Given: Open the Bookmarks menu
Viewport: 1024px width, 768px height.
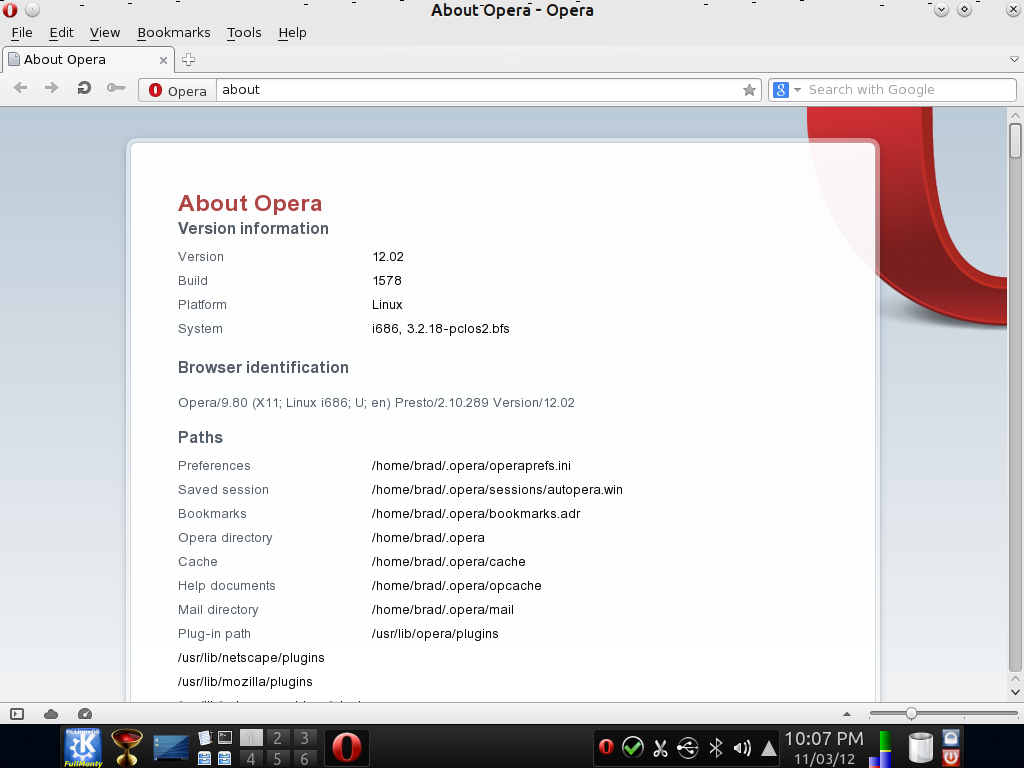Looking at the screenshot, I should tap(174, 33).
